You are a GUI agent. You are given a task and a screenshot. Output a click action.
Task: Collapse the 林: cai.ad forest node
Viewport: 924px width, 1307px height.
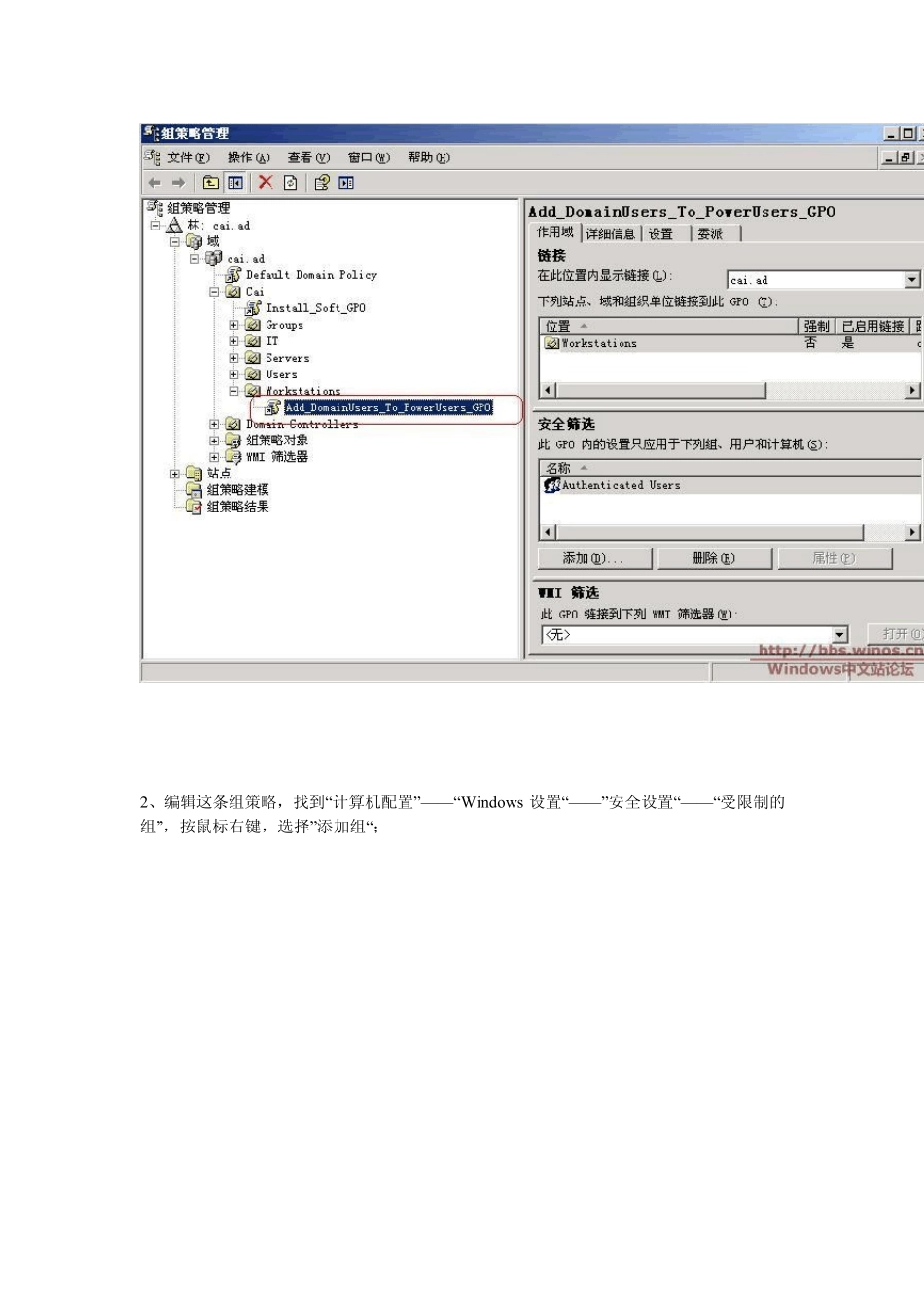tap(156, 226)
